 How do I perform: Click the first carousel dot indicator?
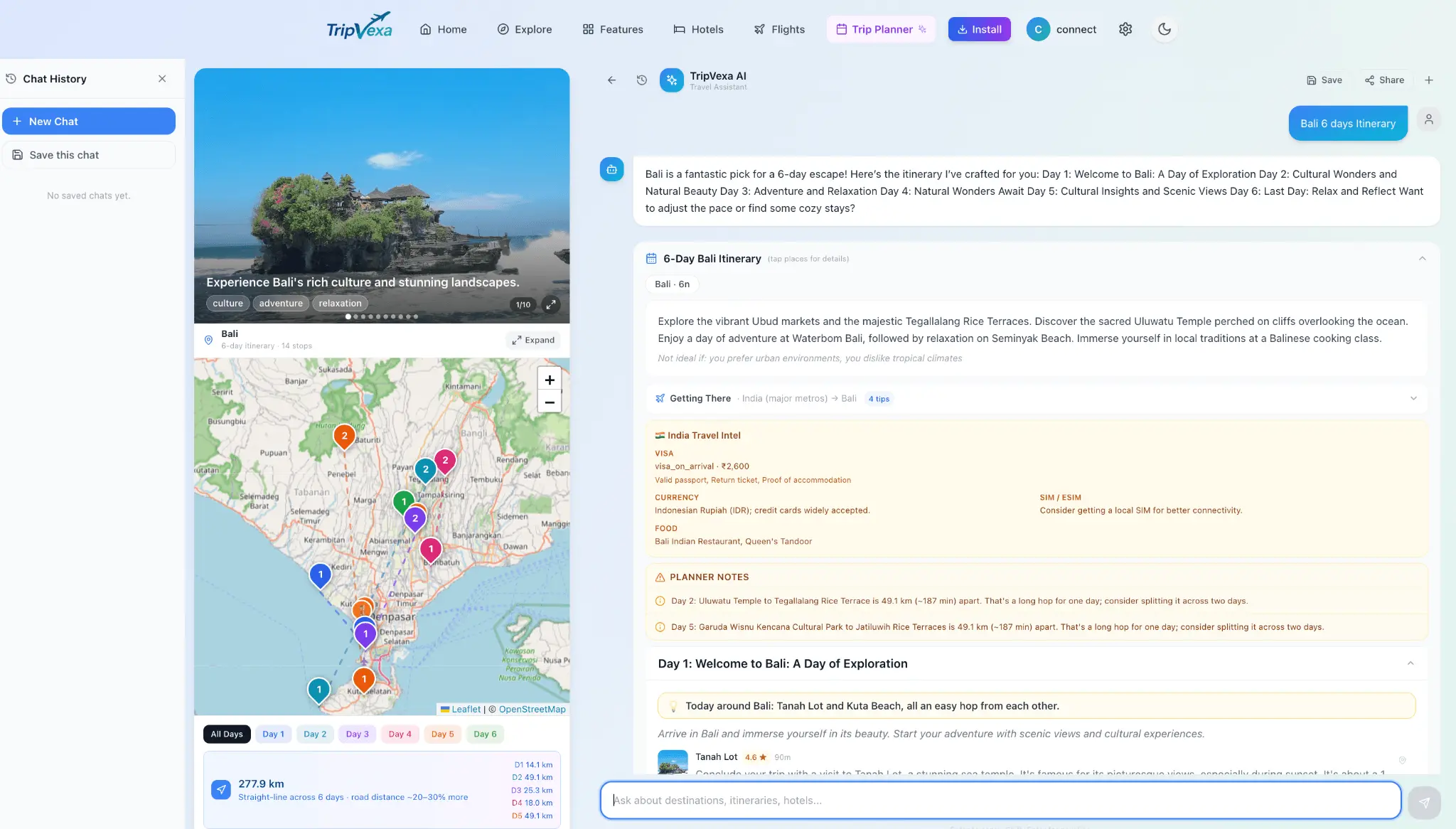[x=348, y=317]
